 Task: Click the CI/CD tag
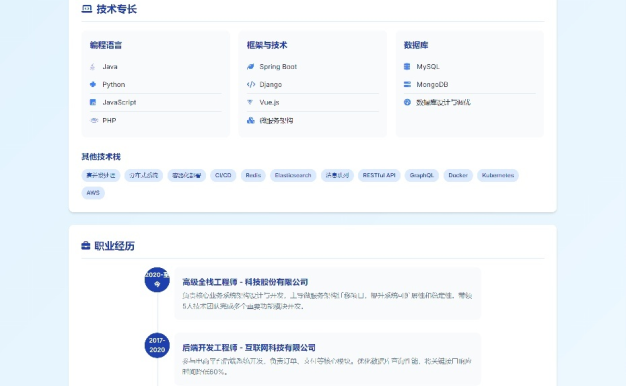pyautogui.click(x=223, y=175)
